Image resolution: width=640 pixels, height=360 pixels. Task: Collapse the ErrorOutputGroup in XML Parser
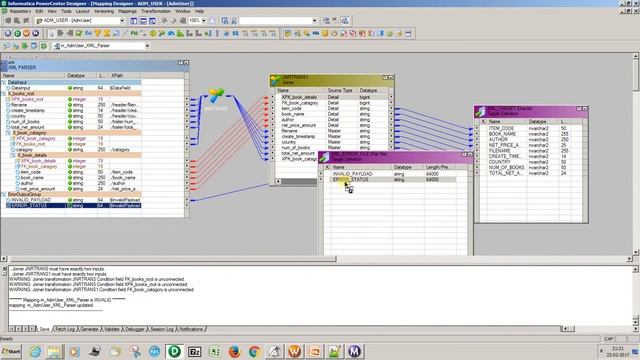point(4,195)
